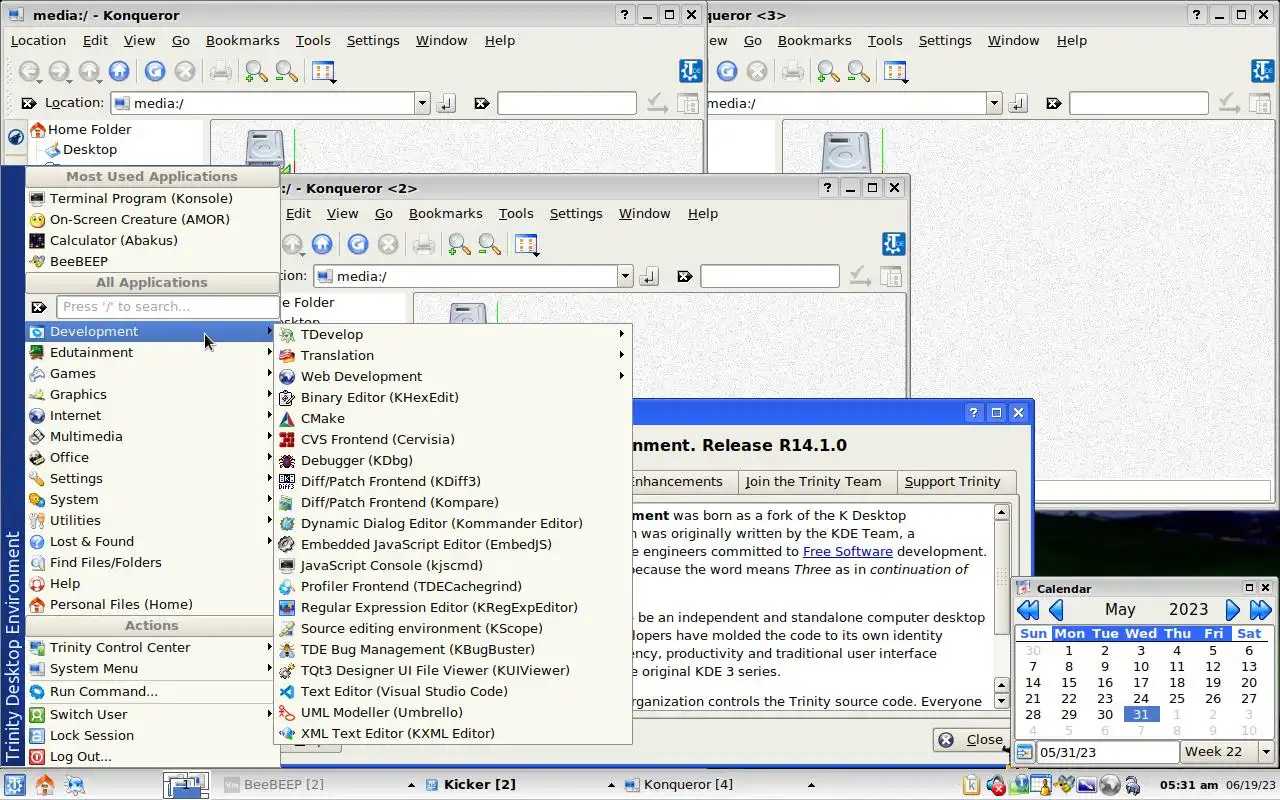Click the about dialog scrollbar down arrow

coord(1002,702)
